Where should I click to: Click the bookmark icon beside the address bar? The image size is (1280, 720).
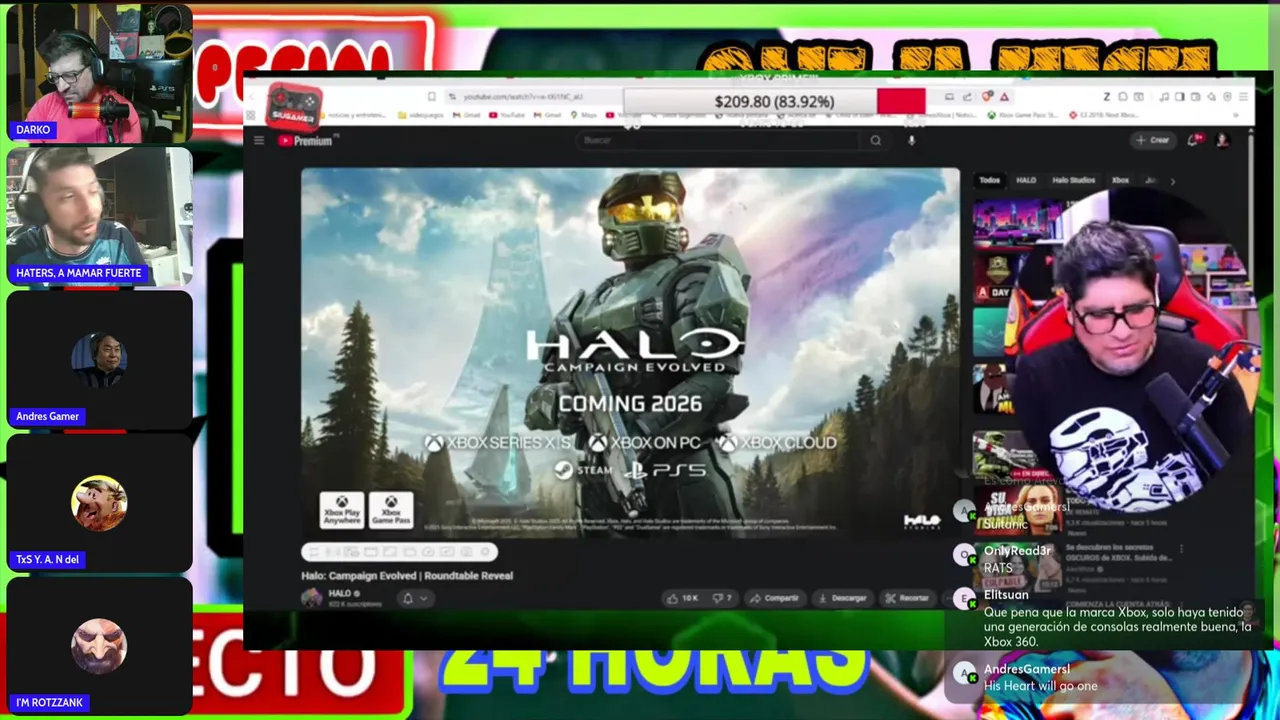[x=431, y=97]
